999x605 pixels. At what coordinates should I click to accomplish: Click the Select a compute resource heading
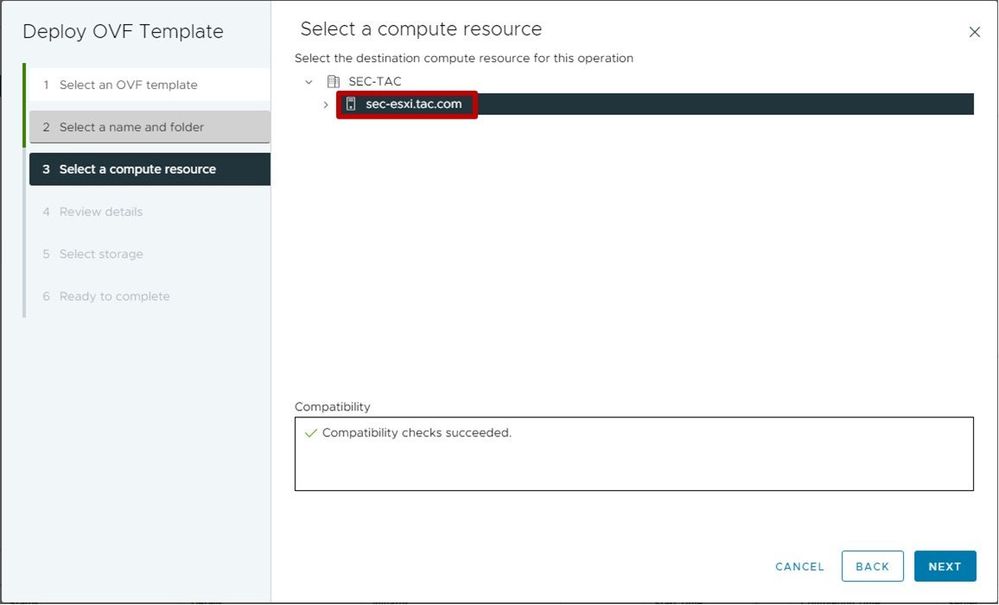click(x=421, y=29)
